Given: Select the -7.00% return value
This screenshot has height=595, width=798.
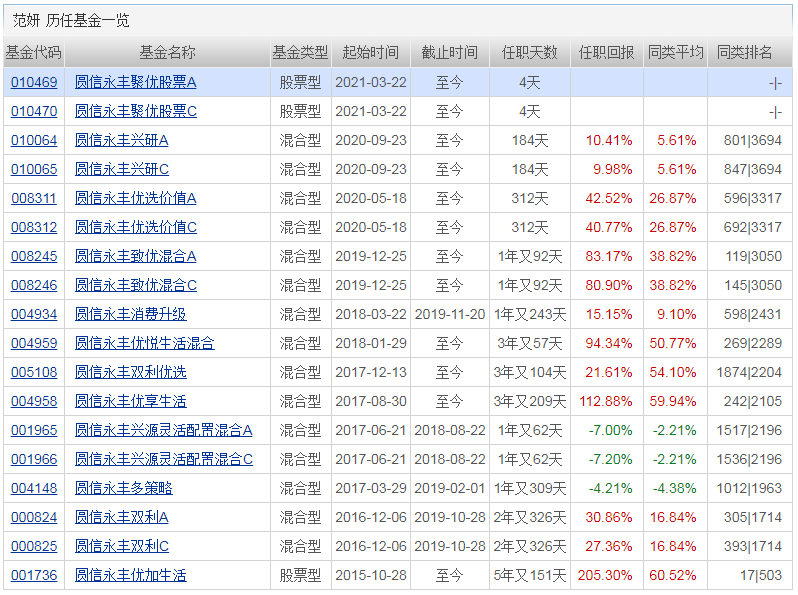Looking at the screenshot, I should [x=611, y=431].
